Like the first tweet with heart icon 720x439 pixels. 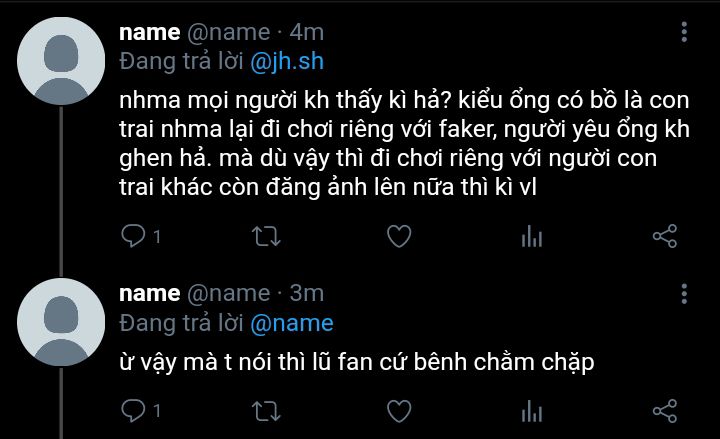click(x=399, y=236)
